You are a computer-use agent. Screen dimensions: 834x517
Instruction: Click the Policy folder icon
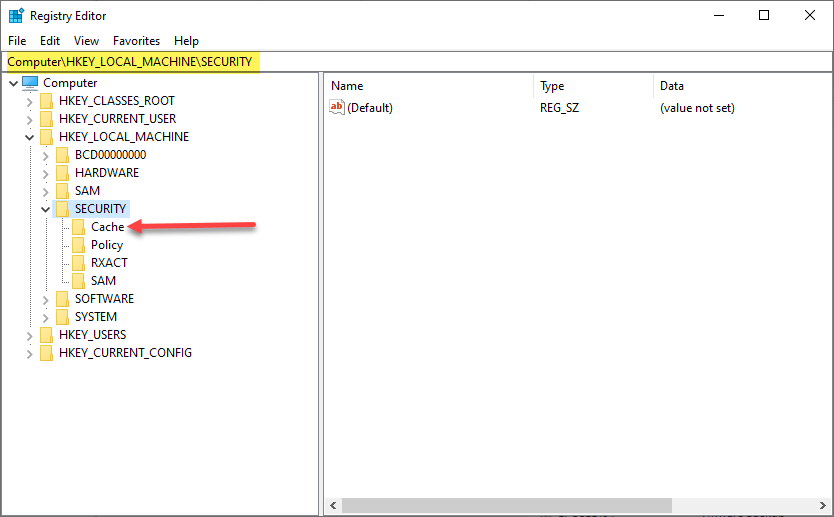coord(79,245)
